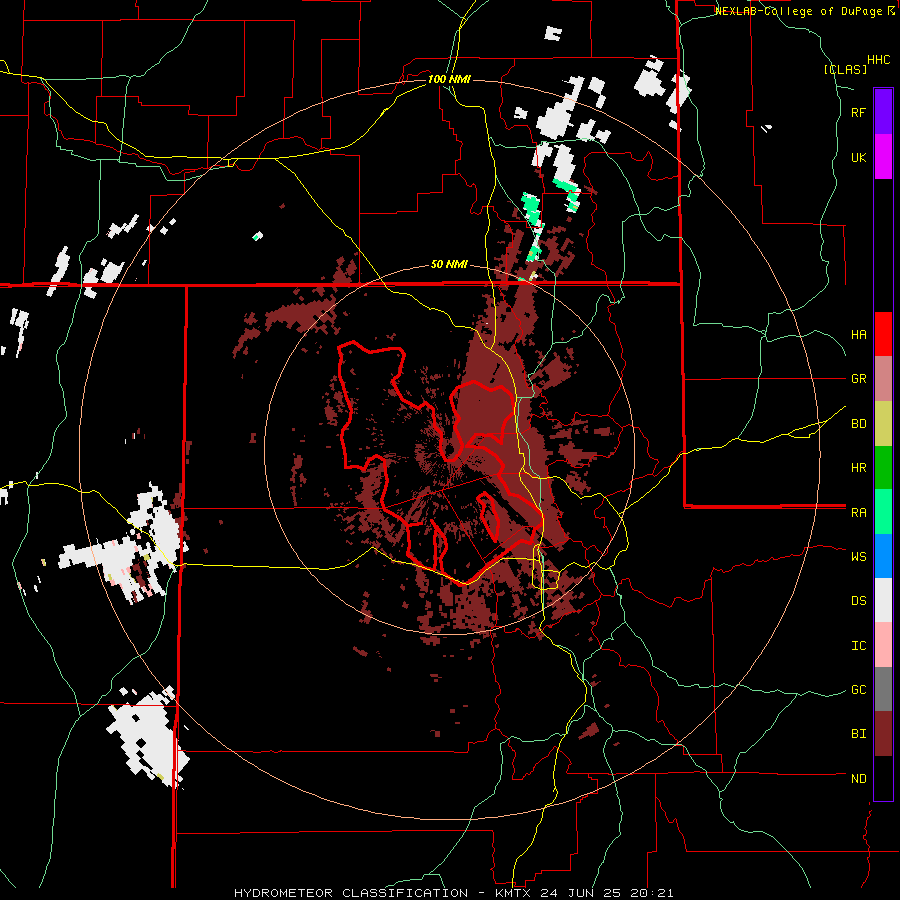This screenshot has width=900, height=900.
Task: Click the GR legend label
Action: pos(859,379)
